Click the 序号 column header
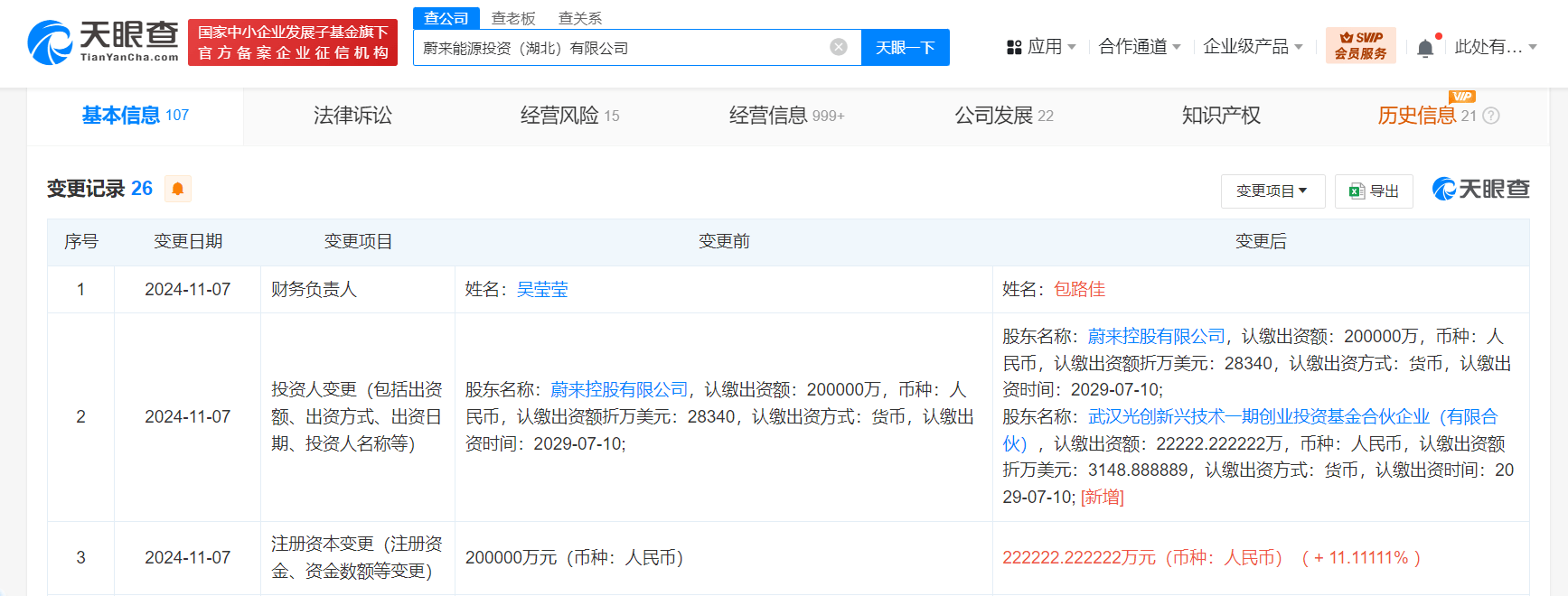Viewport: 1568px width, 596px height. (x=81, y=241)
